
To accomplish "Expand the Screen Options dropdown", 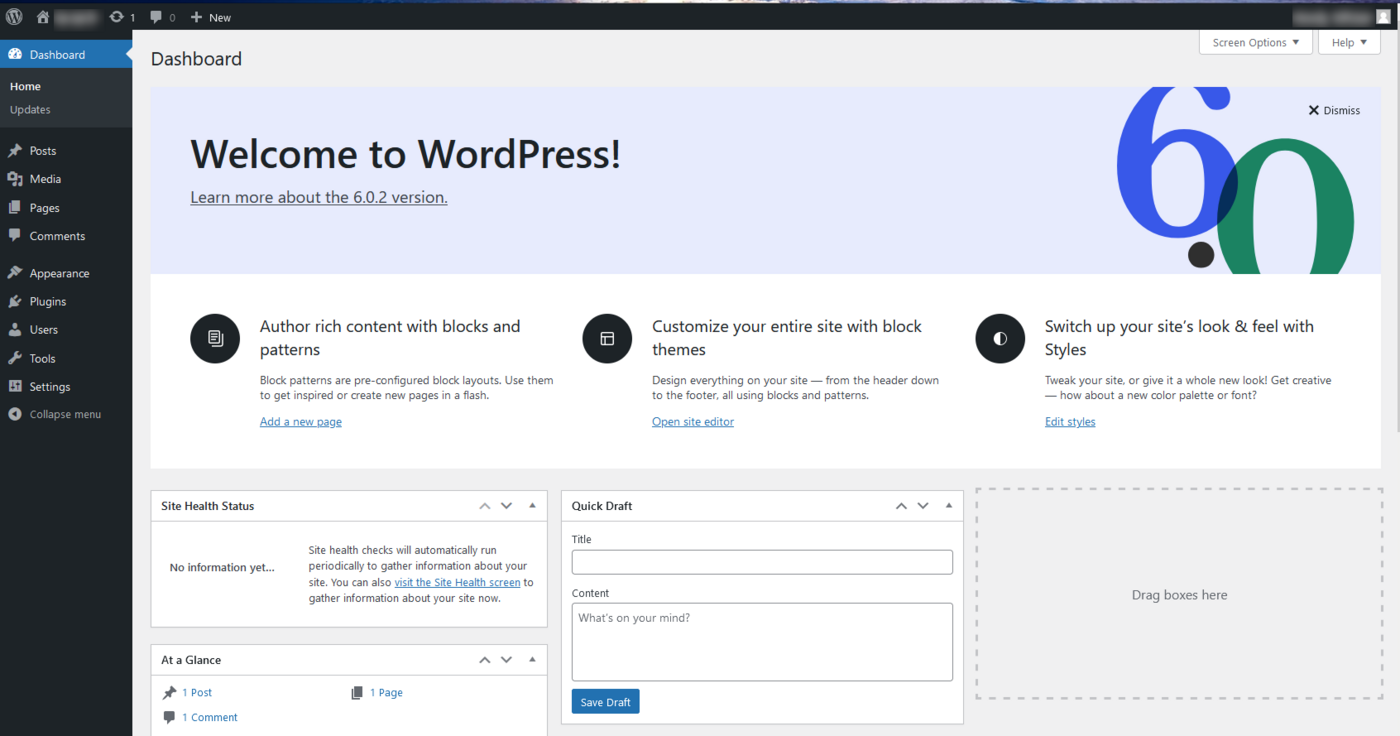I will tap(1255, 43).
